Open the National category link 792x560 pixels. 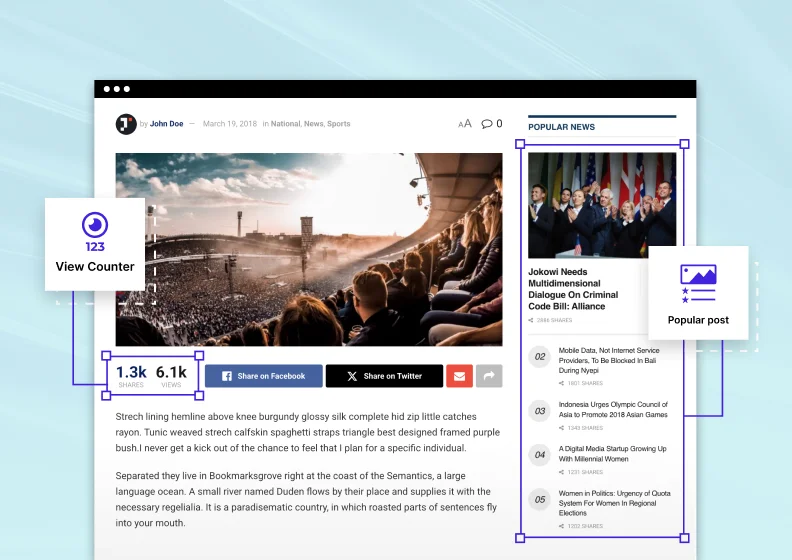(x=285, y=124)
